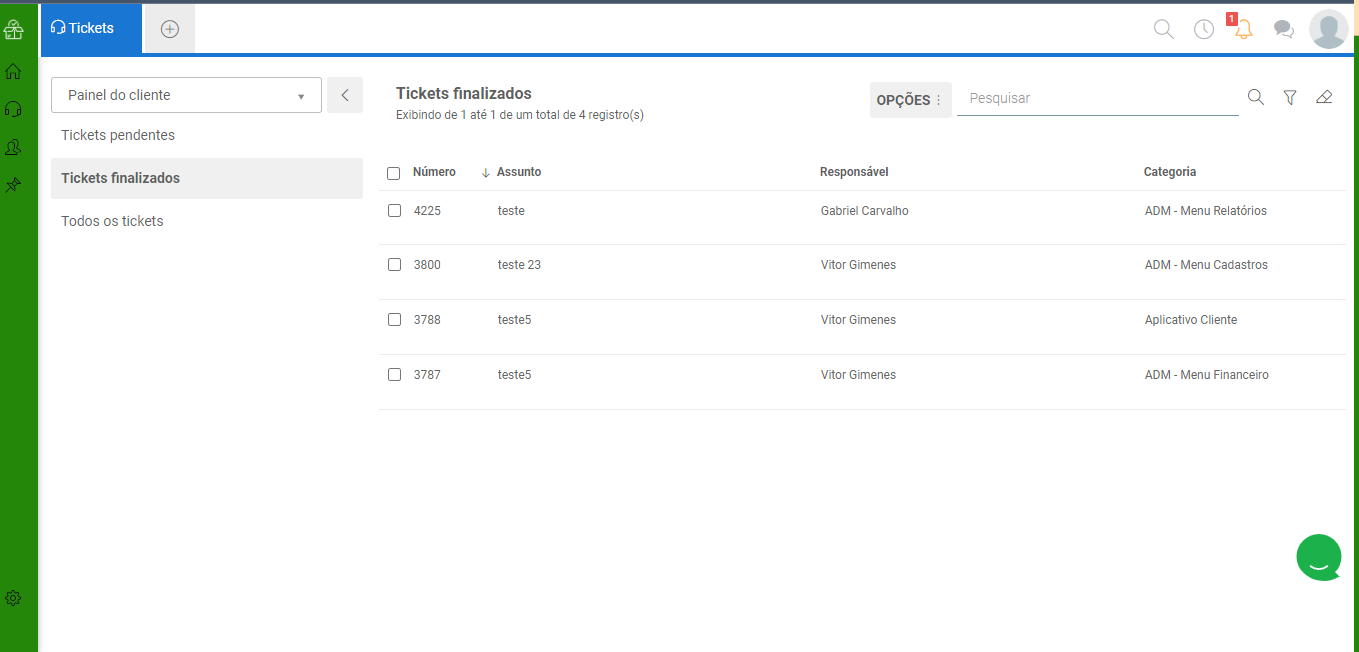Image resolution: width=1359 pixels, height=652 pixels.
Task: Check the box for ticket 3788
Action: point(394,320)
